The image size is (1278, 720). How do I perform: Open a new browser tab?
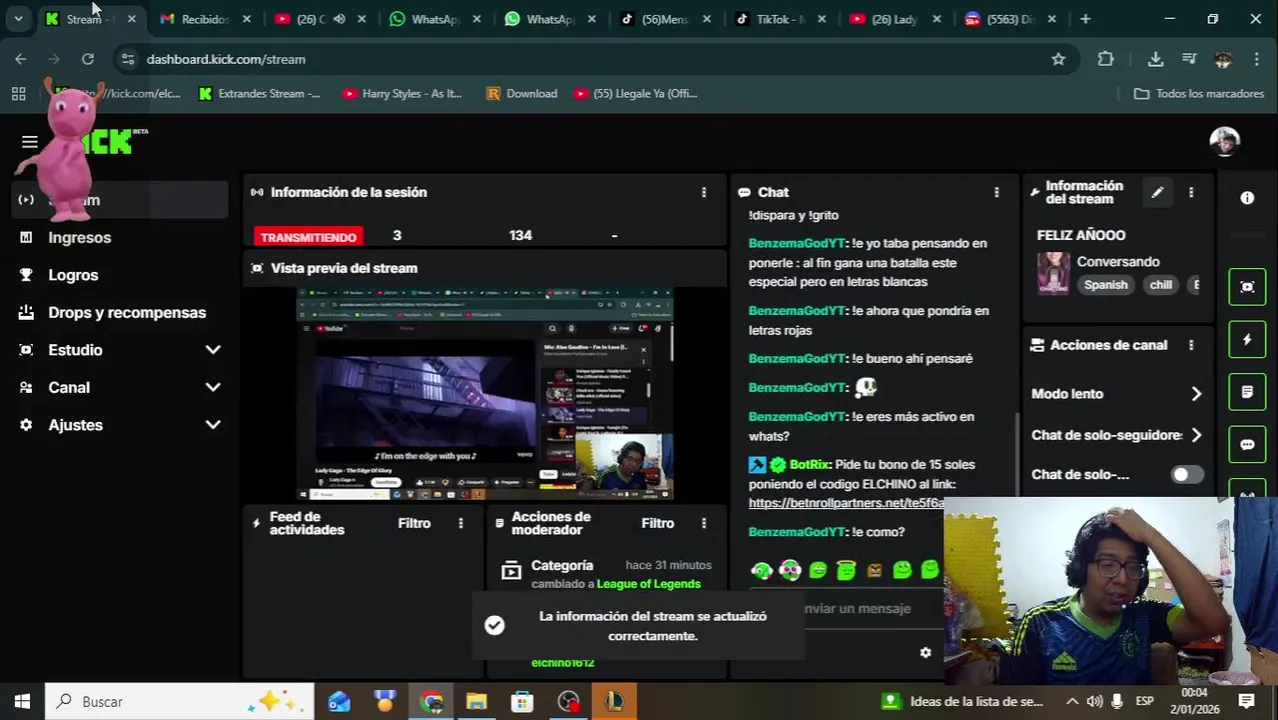[1085, 19]
